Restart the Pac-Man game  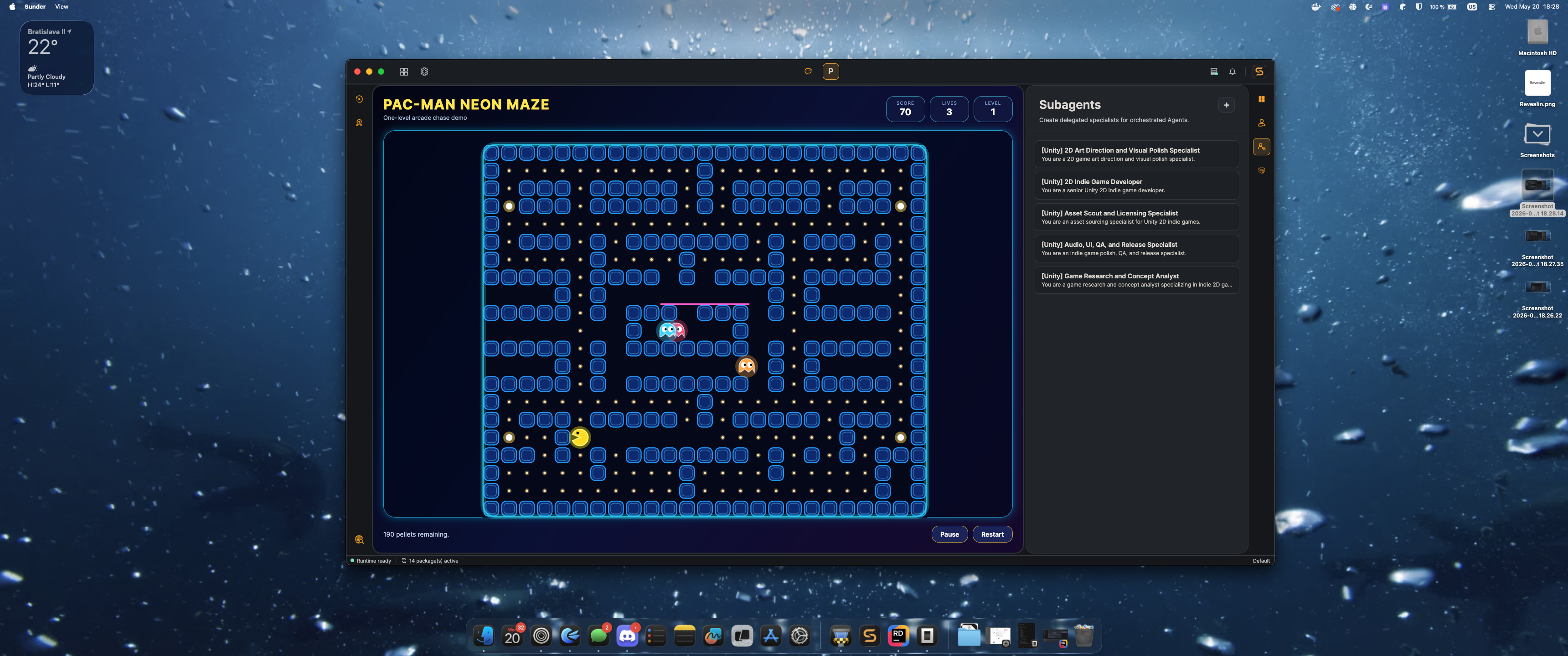click(x=992, y=534)
